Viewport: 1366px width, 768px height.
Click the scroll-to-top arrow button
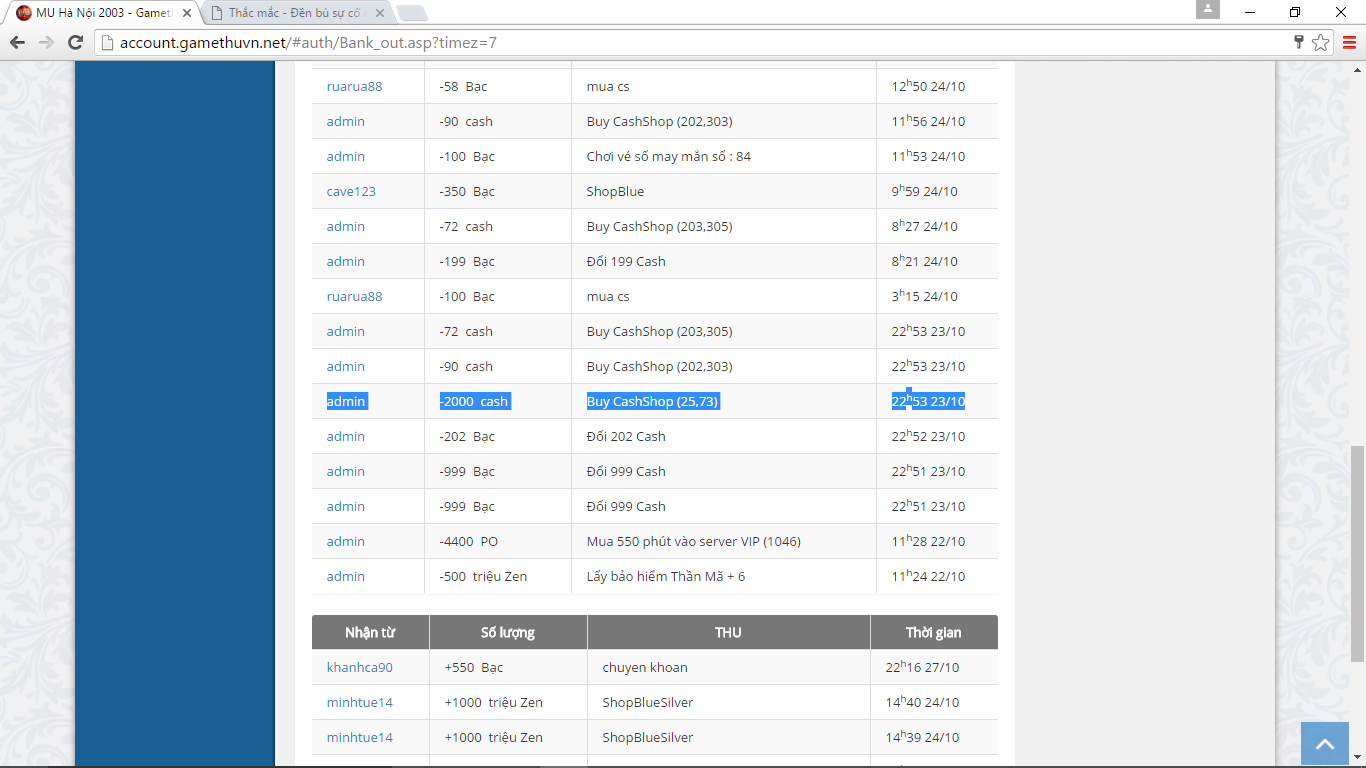(1325, 744)
